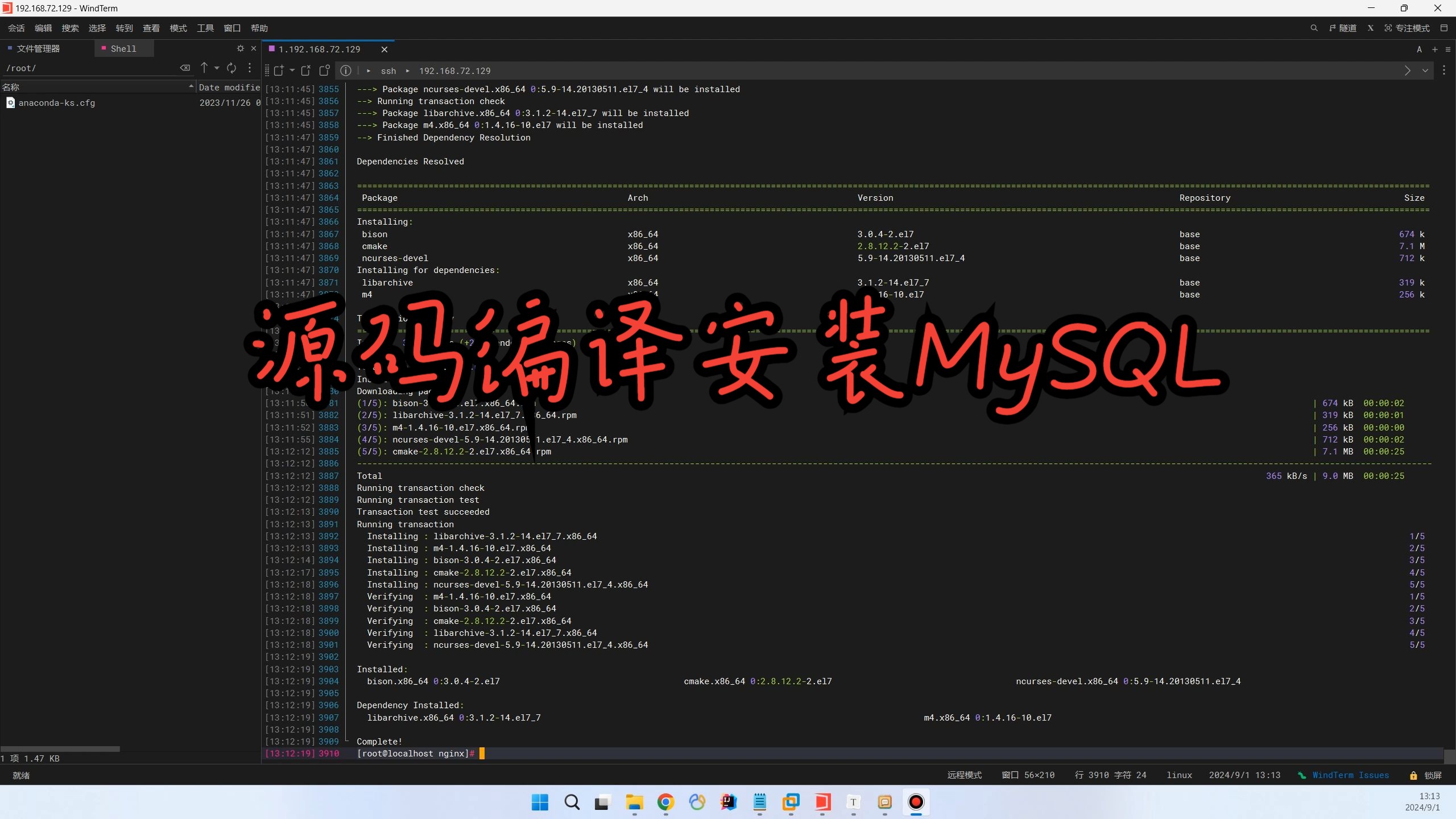This screenshot has height=819, width=1456.
Task: Go up one directory in file manager
Action: (204, 68)
